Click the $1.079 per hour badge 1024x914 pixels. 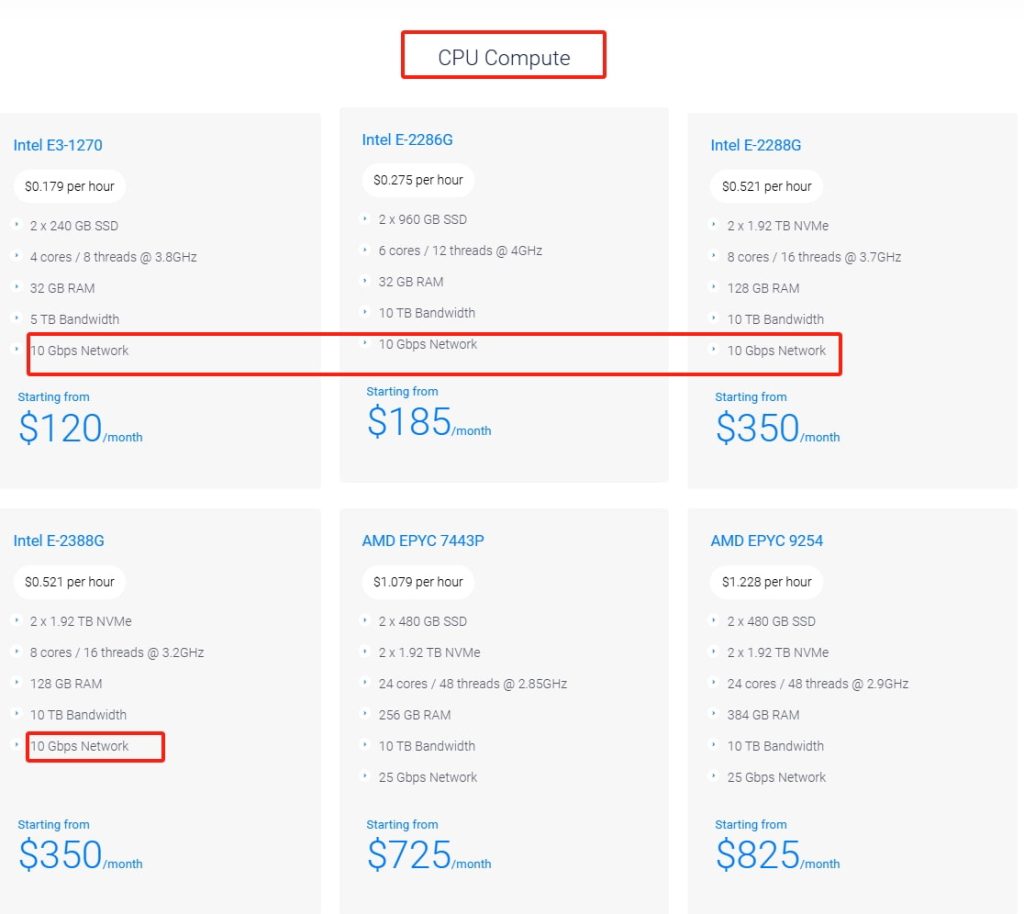pos(418,582)
